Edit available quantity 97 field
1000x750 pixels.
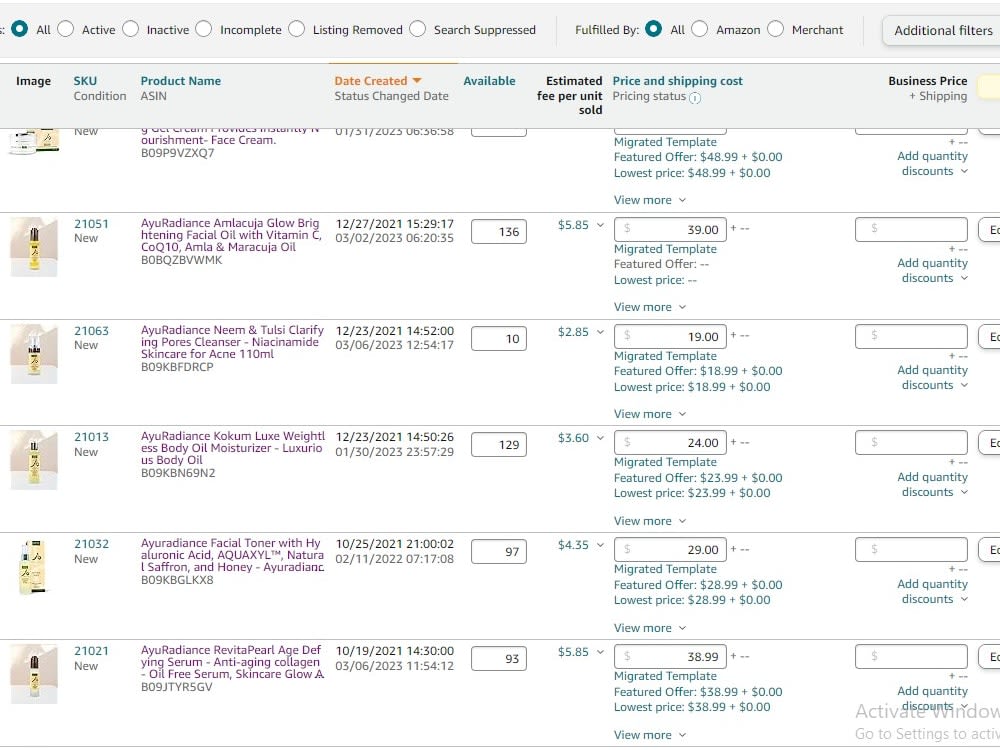click(x=499, y=552)
